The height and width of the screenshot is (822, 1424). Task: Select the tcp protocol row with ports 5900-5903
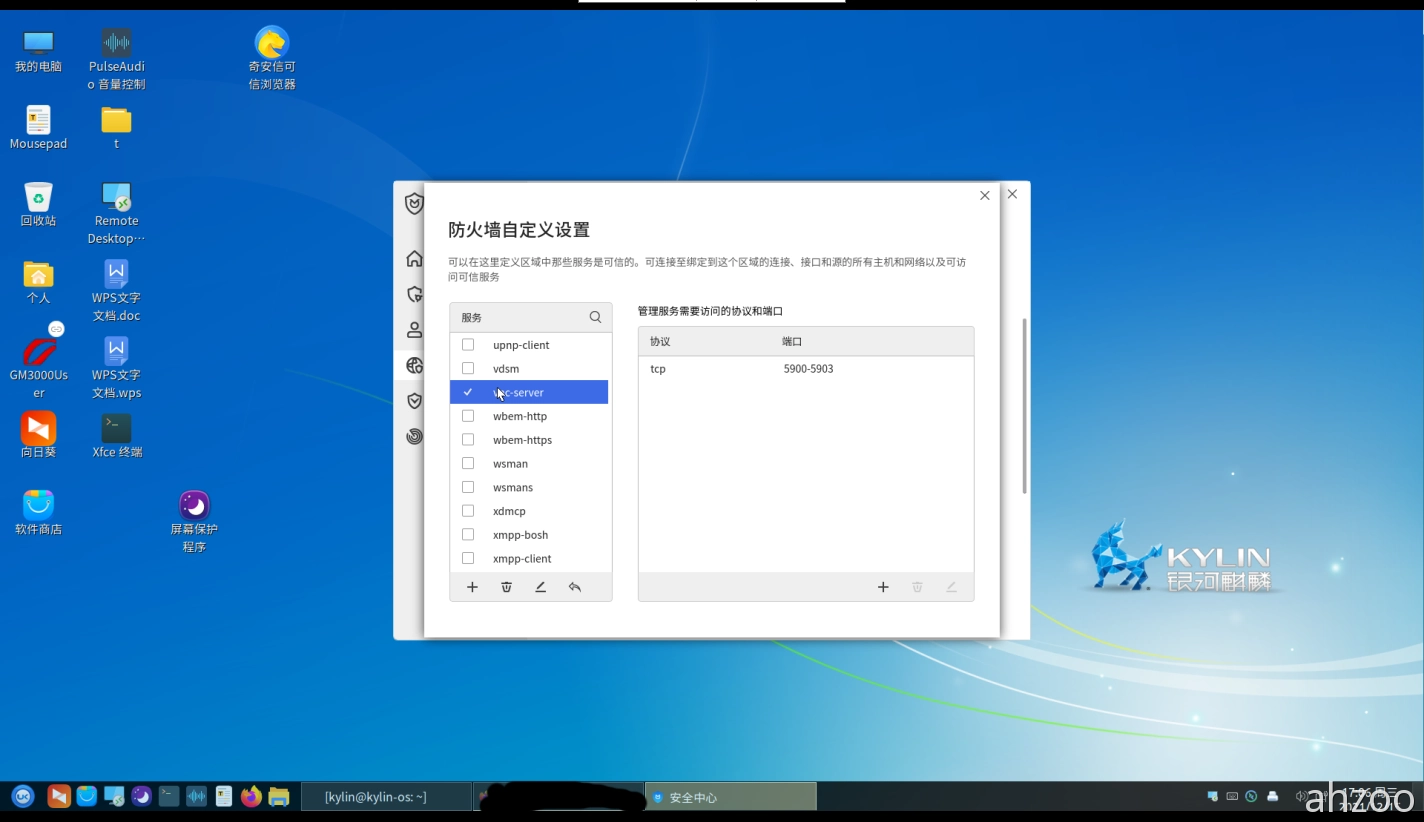point(805,369)
